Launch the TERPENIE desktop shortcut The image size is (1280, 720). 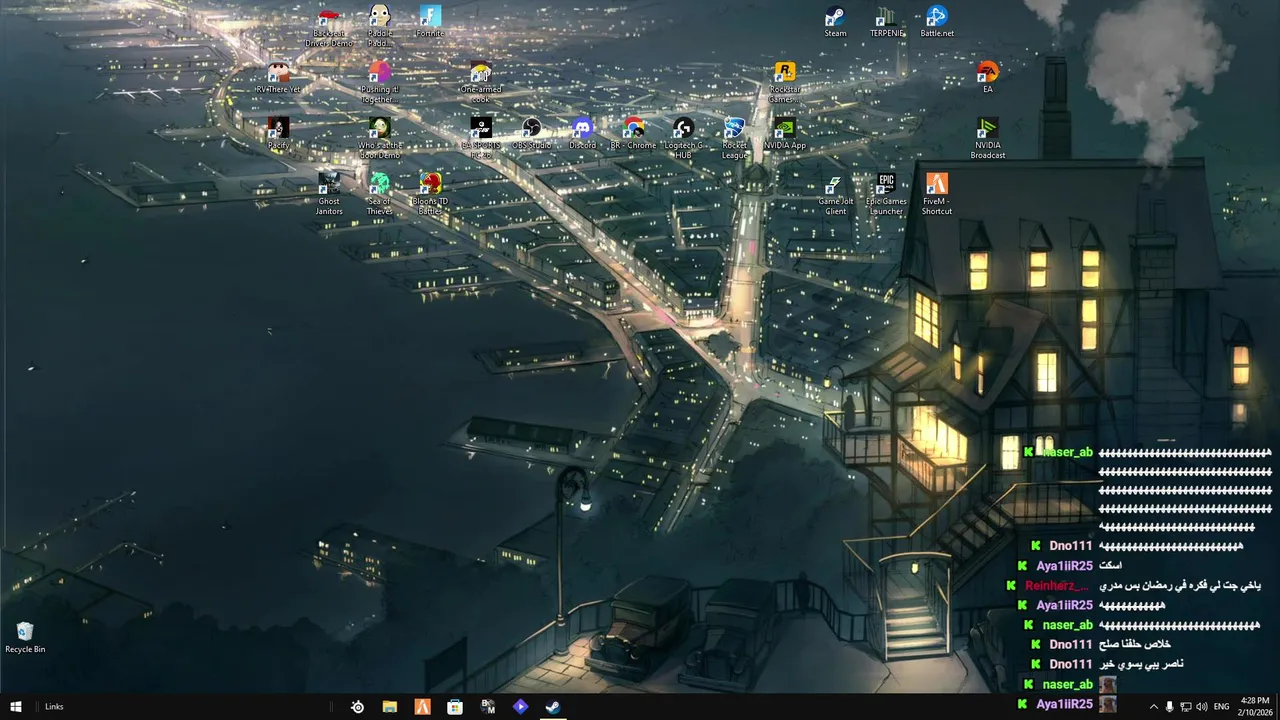(886, 22)
